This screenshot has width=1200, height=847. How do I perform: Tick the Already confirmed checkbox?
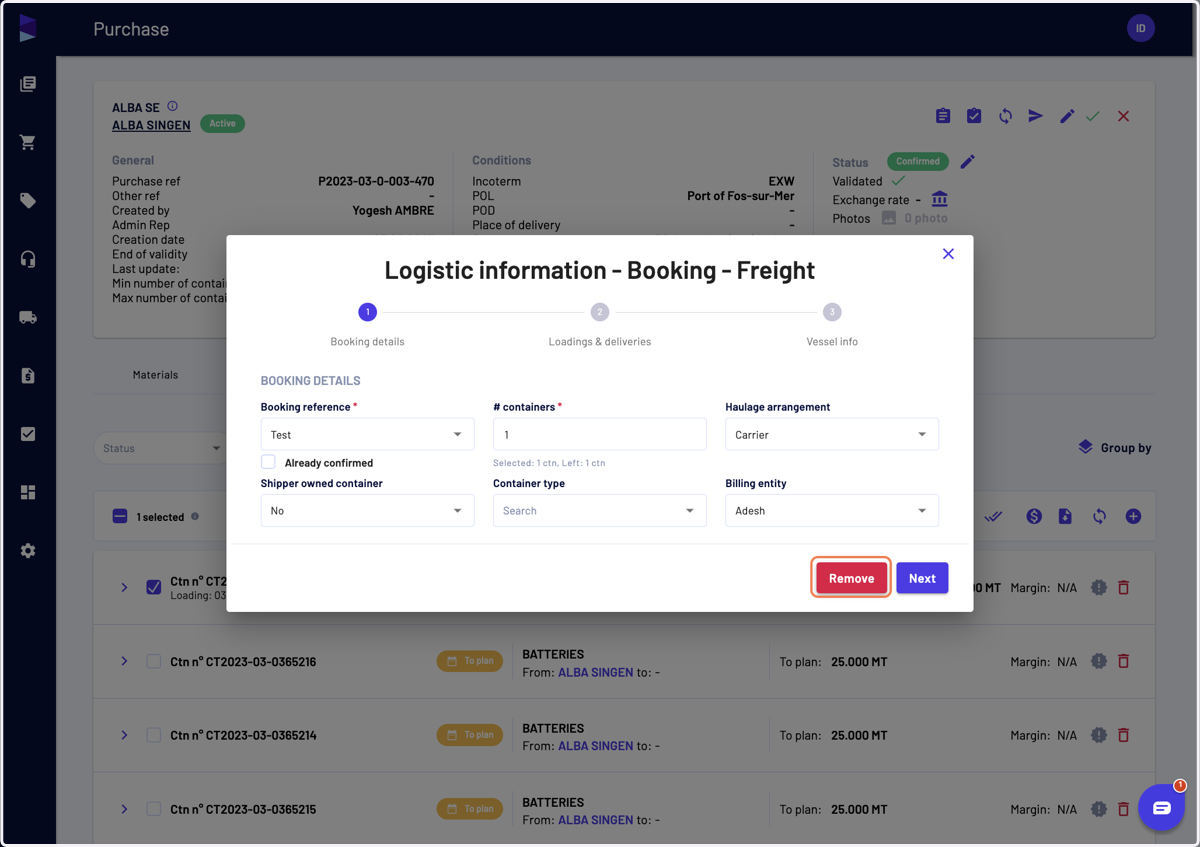[268, 462]
